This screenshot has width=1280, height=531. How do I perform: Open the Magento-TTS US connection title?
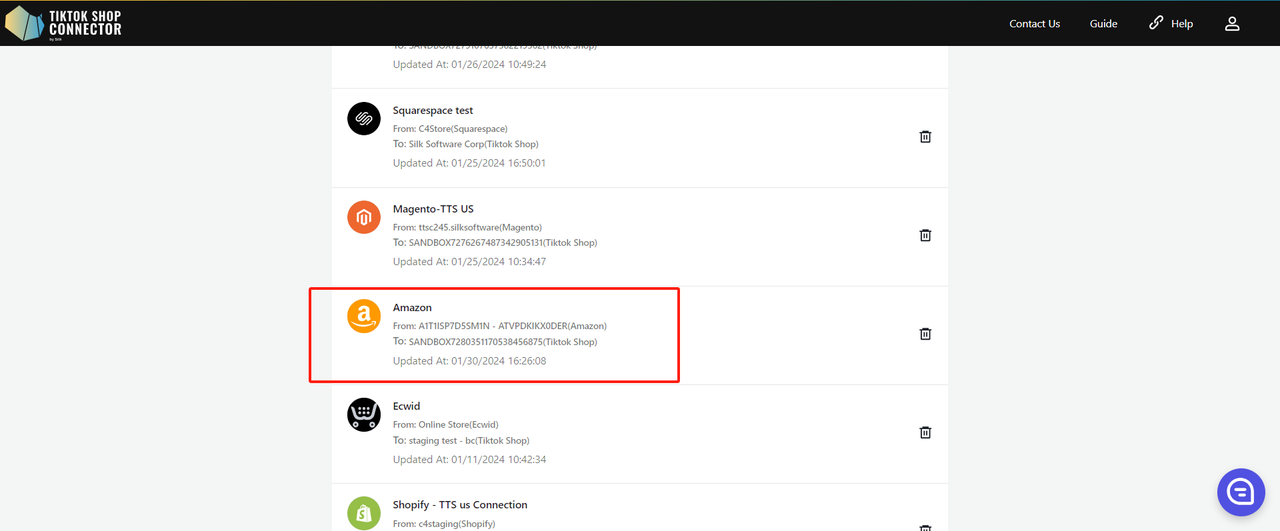[x=433, y=209]
